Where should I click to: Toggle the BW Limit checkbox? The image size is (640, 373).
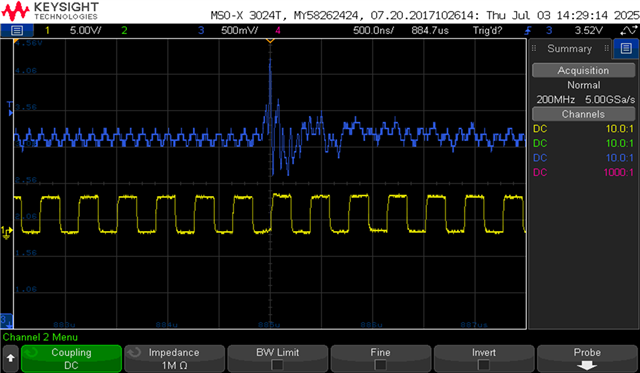[277, 364]
